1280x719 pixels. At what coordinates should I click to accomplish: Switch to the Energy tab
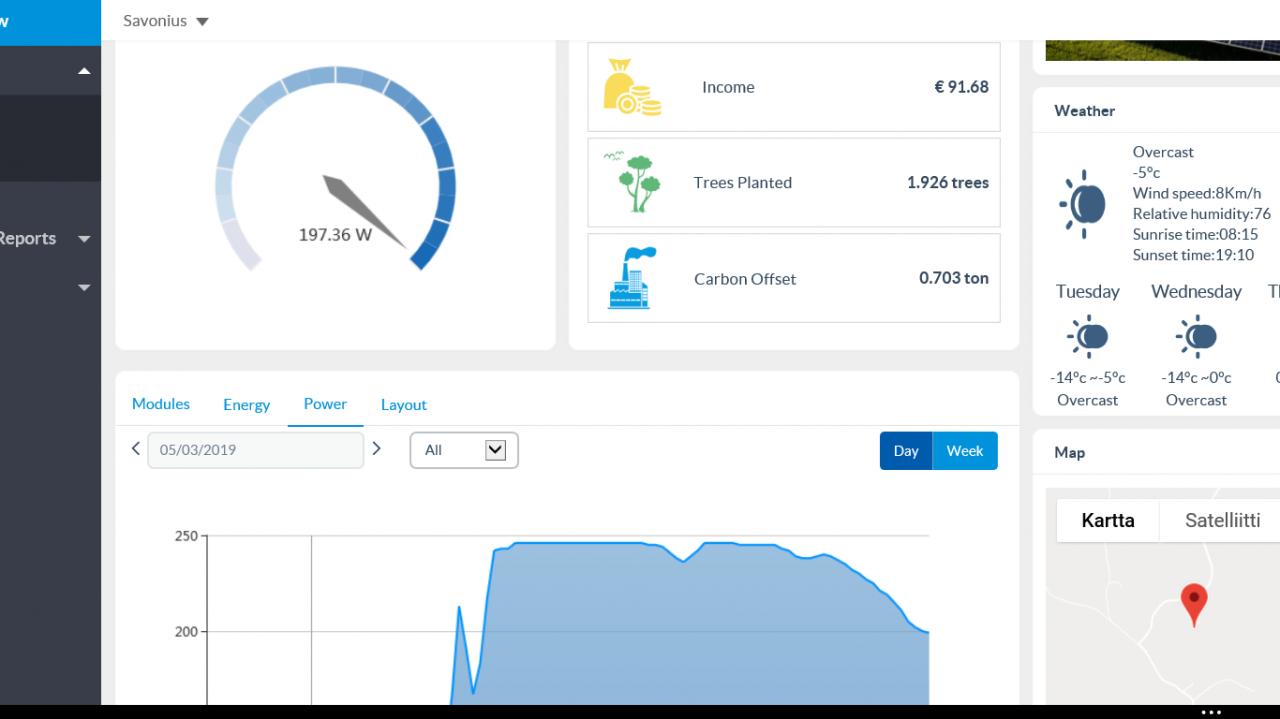click(246, 404)
